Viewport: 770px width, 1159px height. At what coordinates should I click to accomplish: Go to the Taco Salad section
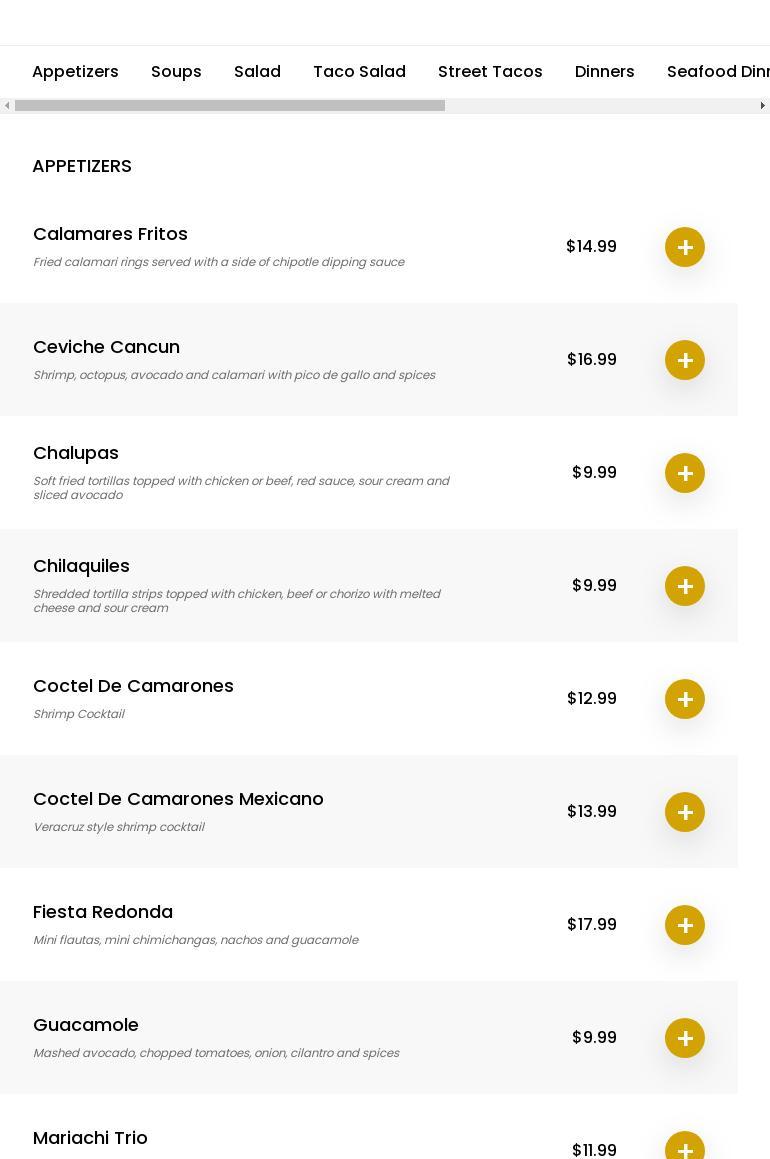click(x=359, y=72)
